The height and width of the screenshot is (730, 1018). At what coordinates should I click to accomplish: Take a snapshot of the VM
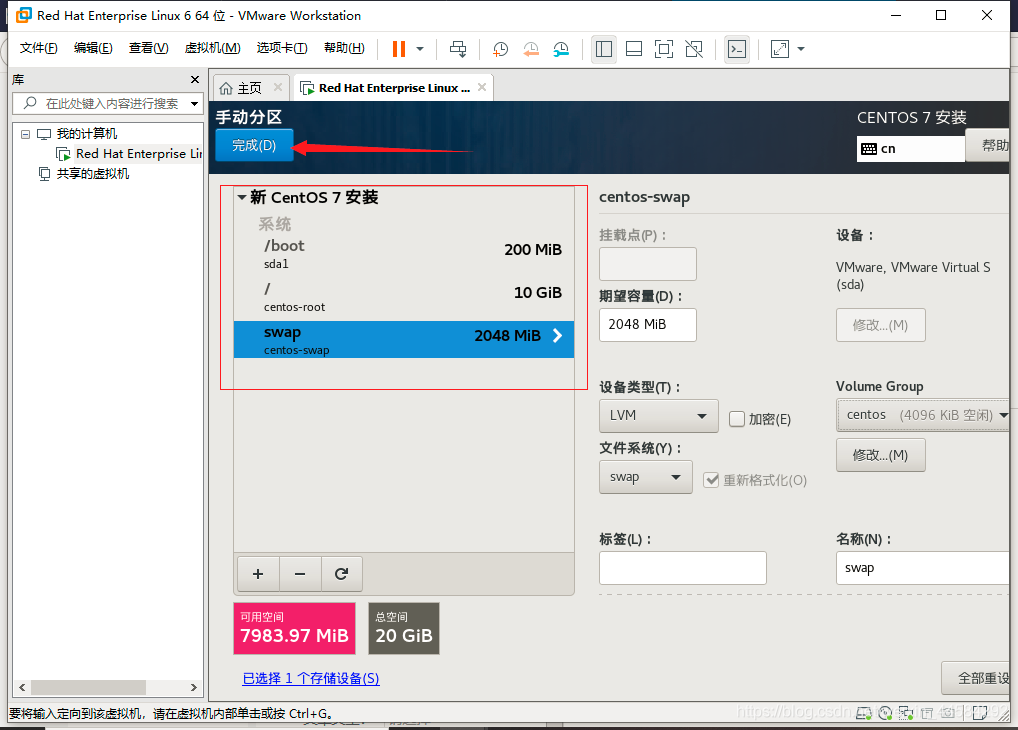[500, 49]
